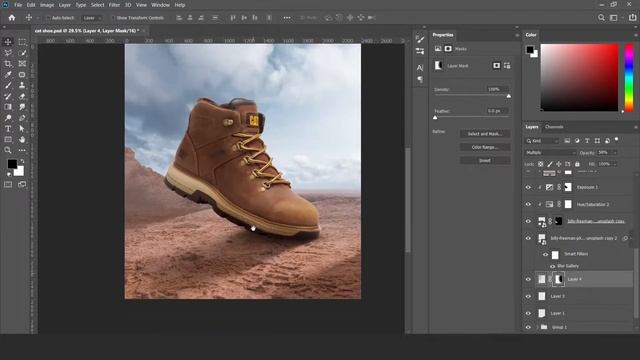The width and height of the screenshot is (640, 360).
Task: Click the vertical hue spectrum bar
Action: point(629,78)
